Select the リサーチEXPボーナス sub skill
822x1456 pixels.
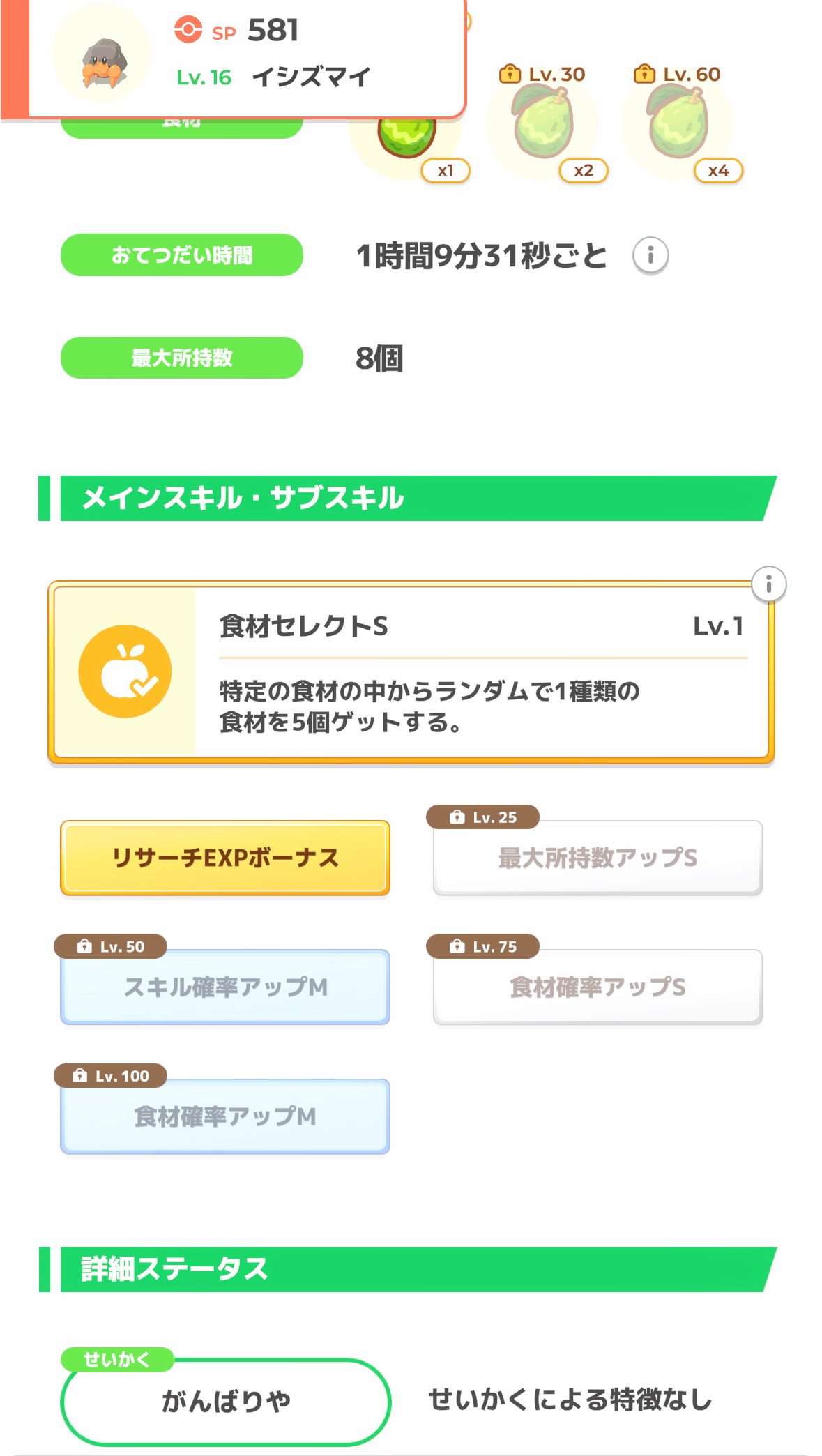225,858
